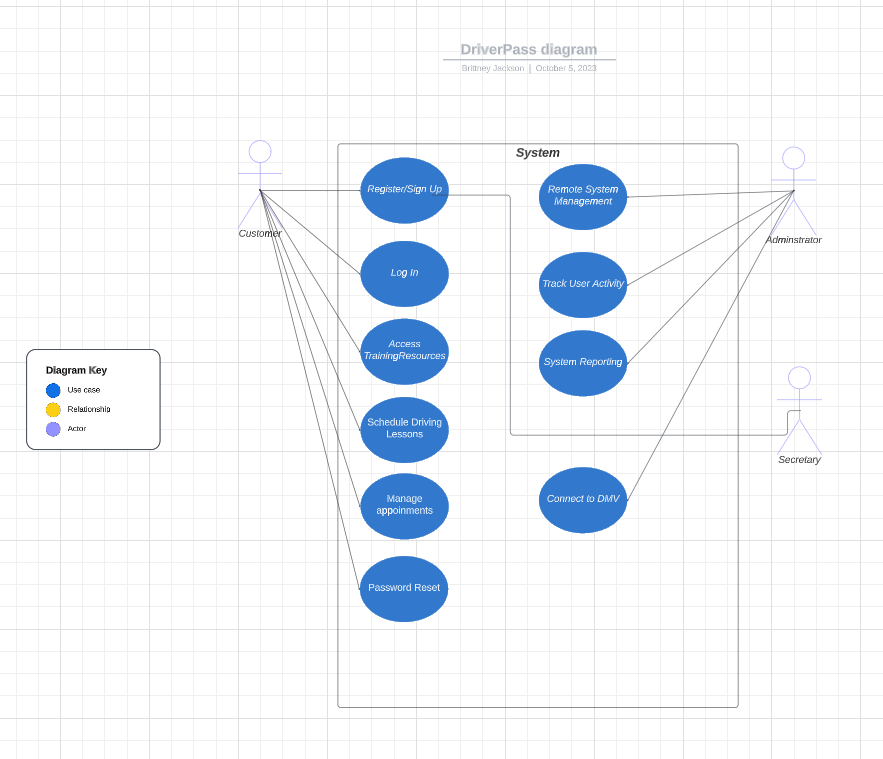Image resolution: width=883 pixels, height=759 pixels.
Task: Select the Register/Sign Up use case ellipse
Action: click(404, 190)
